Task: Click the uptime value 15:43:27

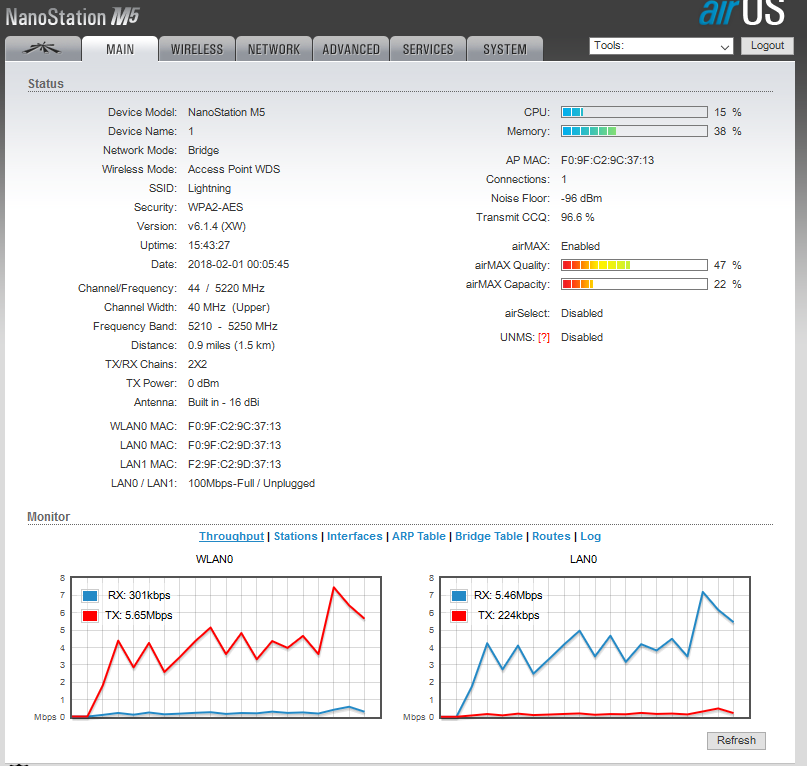Action: pos(209,246)
